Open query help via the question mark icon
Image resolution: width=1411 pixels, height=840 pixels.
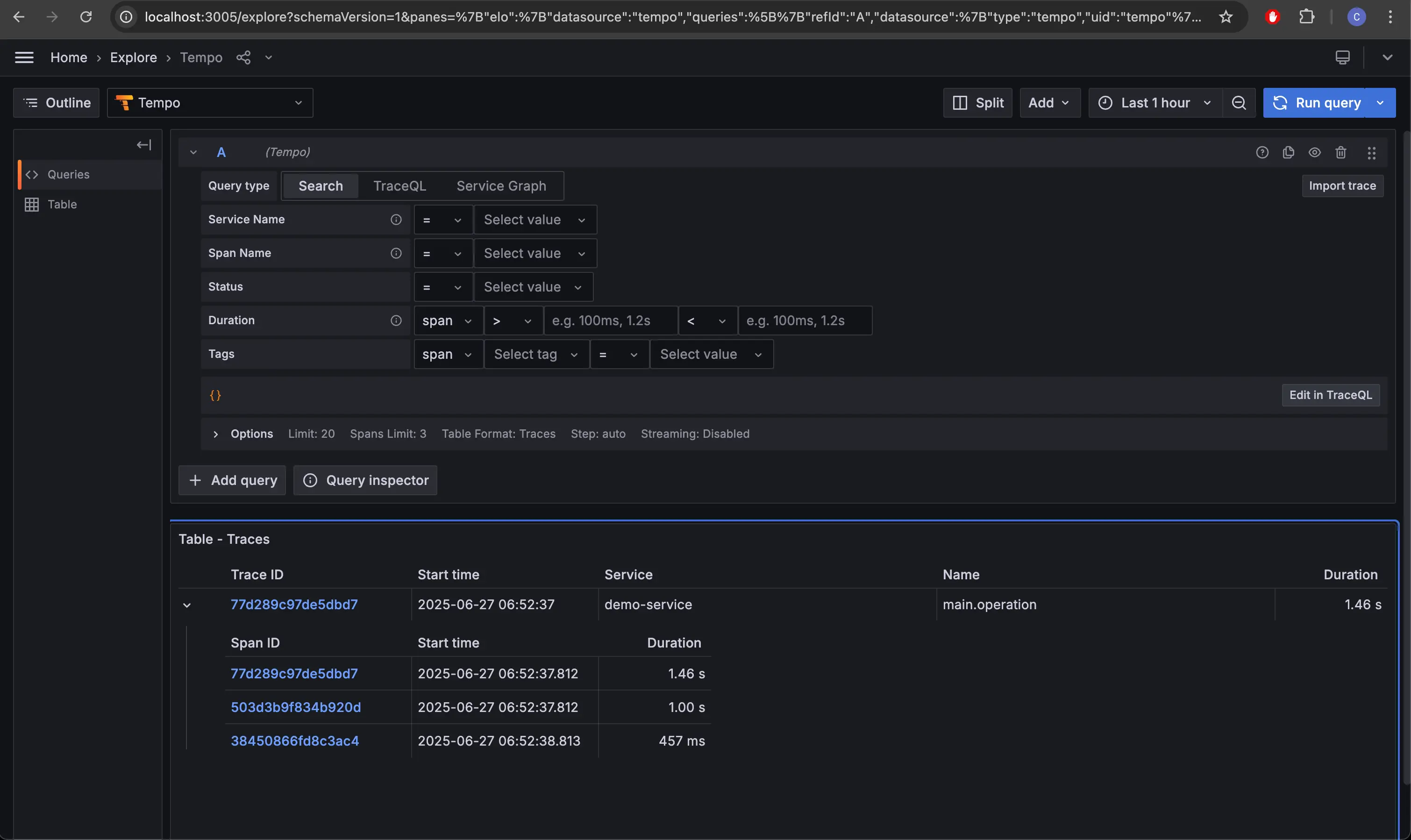pos(1263,152)
